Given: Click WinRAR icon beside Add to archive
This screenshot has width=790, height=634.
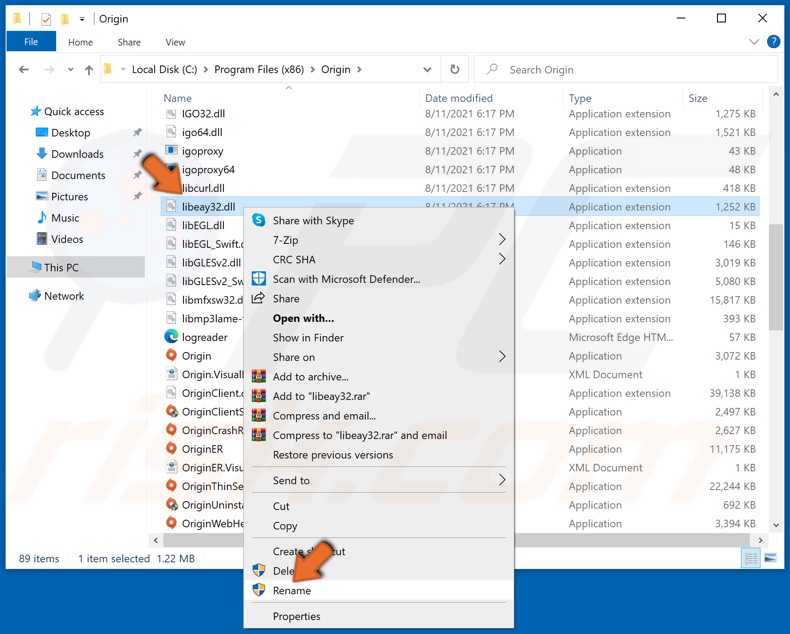Looking at the screenshot, I should 258,376.
